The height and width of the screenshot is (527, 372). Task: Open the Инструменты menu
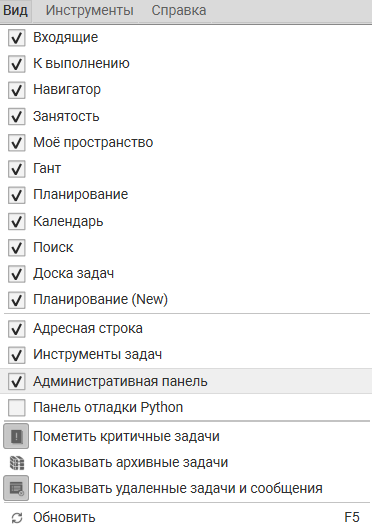tap(90, 10)
